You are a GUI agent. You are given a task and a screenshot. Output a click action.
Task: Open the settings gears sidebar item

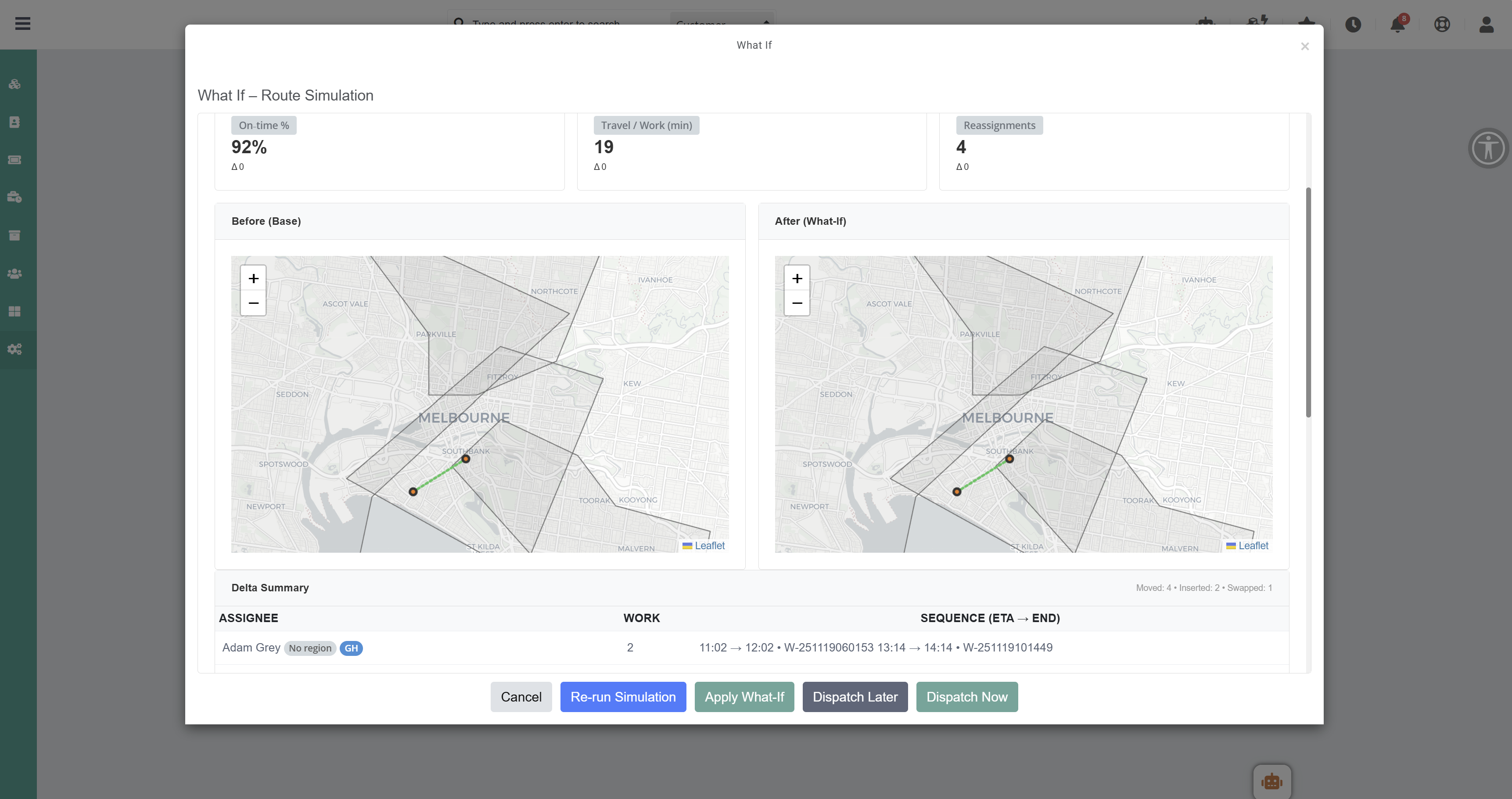pyautogui.click(x=14, y=349)
